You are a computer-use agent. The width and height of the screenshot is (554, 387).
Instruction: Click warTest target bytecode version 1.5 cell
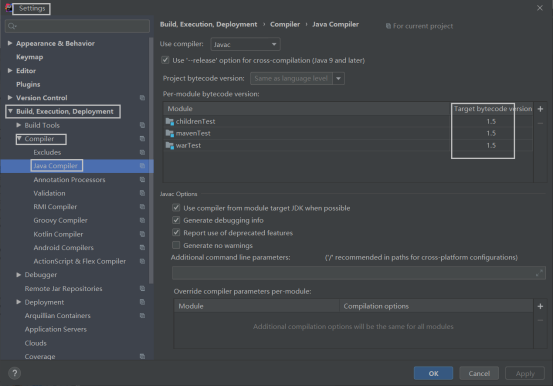click(491, 146)
